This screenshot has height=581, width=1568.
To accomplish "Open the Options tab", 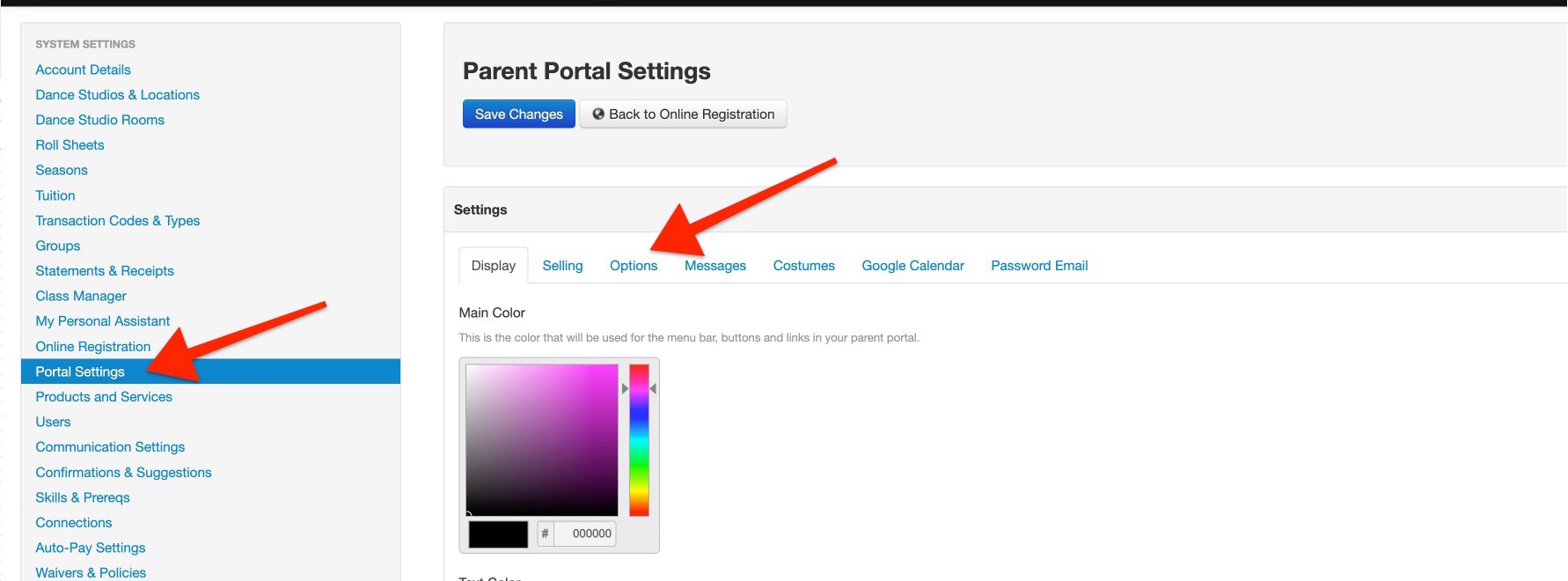I will (633, 266).
